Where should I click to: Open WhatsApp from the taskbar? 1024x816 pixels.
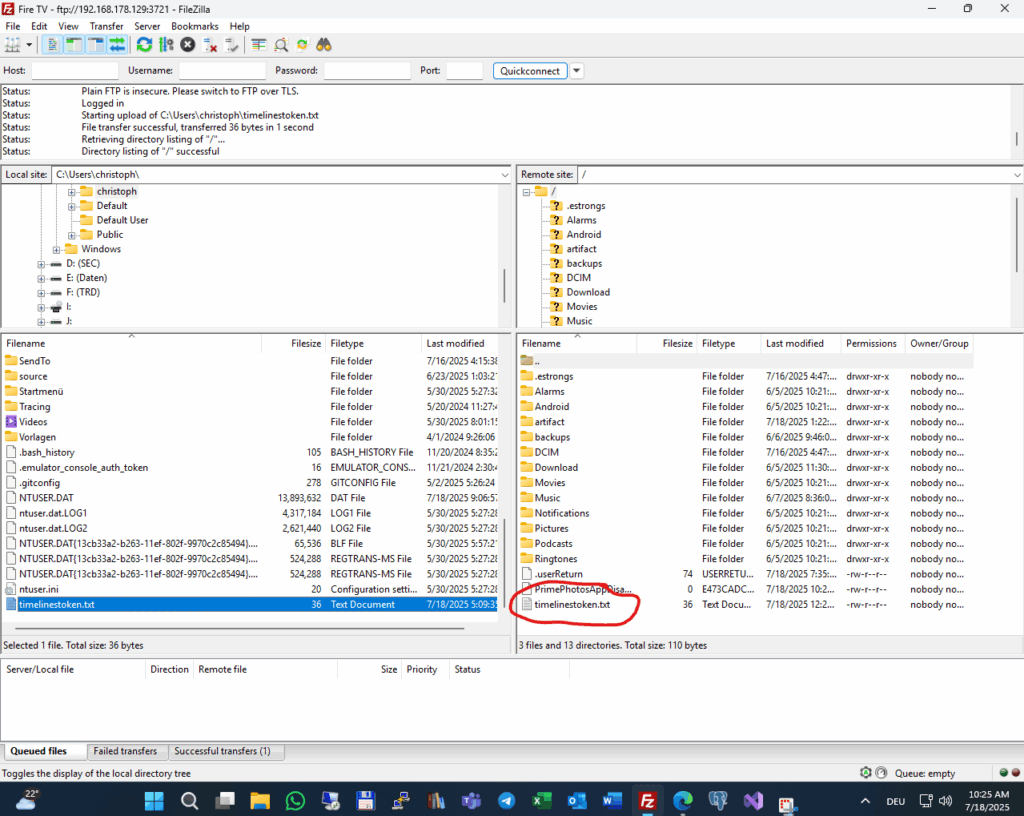click(295, 800)
